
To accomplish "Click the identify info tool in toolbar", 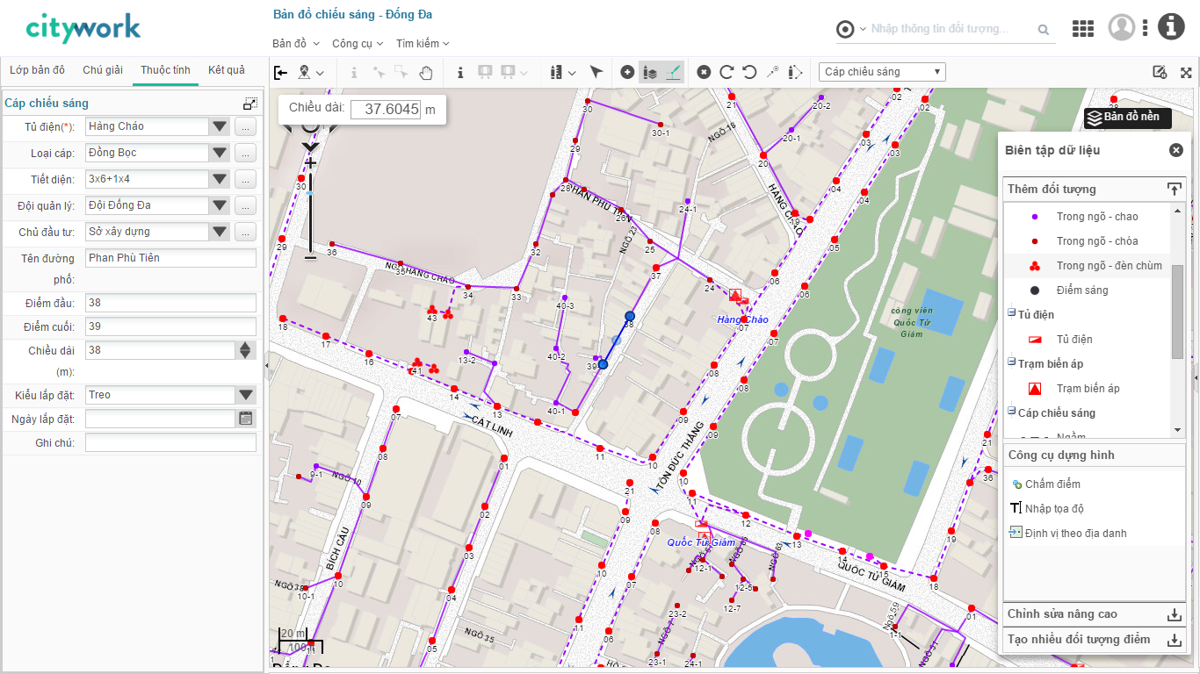I will pos(460,72).
